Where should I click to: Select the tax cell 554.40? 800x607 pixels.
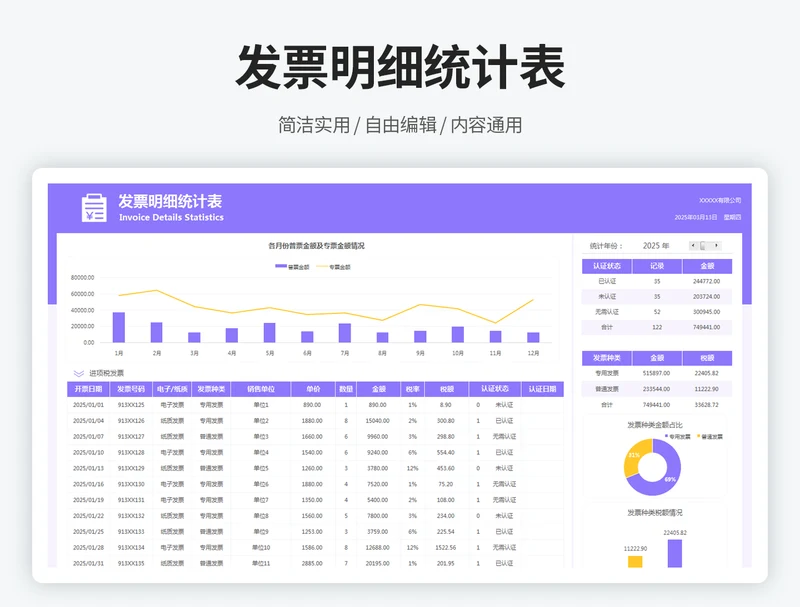(x=445, y=452)
